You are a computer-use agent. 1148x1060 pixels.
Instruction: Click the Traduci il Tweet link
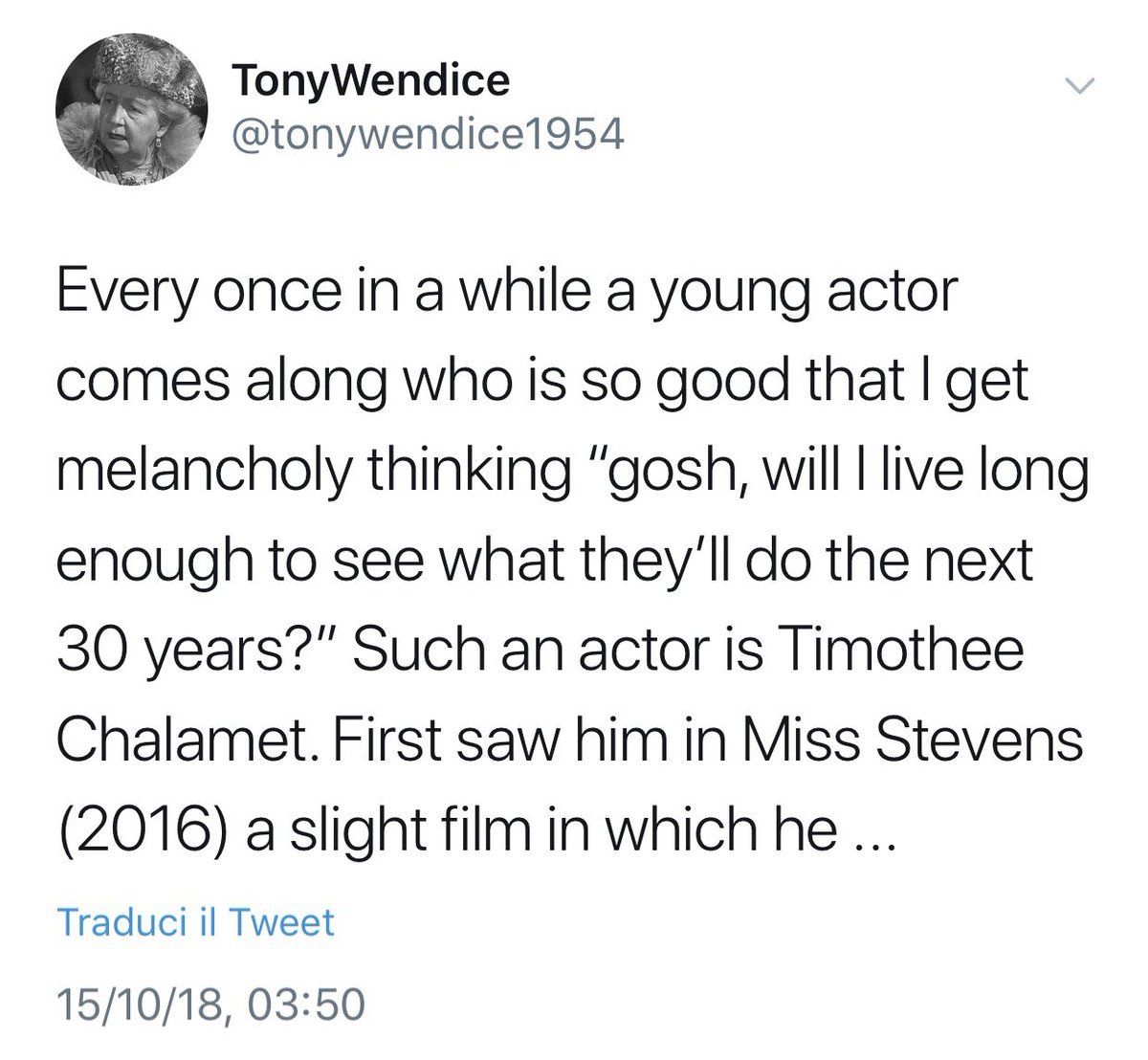pos(196,922)
